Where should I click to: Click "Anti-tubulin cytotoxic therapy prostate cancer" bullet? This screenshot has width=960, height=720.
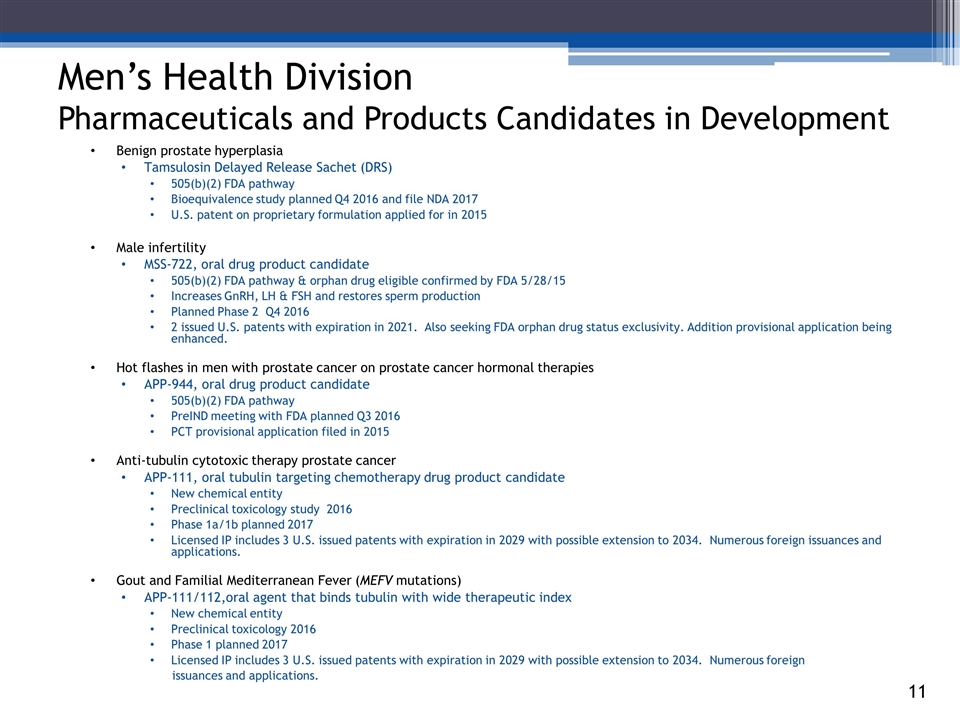(x=255, y=460)
